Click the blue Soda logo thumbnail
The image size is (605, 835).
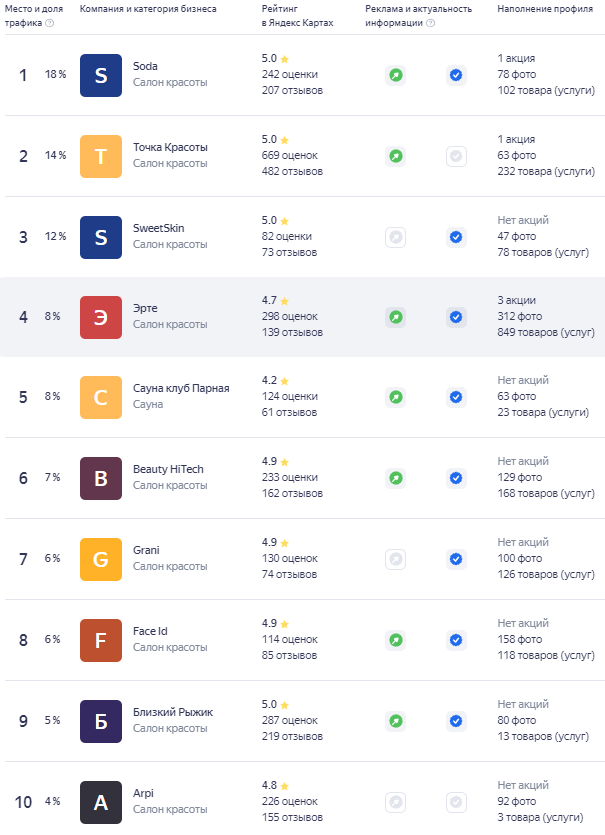[x=101, y=75]
